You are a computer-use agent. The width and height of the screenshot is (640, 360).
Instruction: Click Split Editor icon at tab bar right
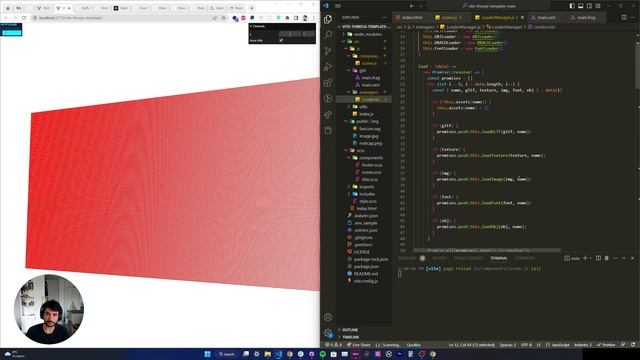pos(624,18)
